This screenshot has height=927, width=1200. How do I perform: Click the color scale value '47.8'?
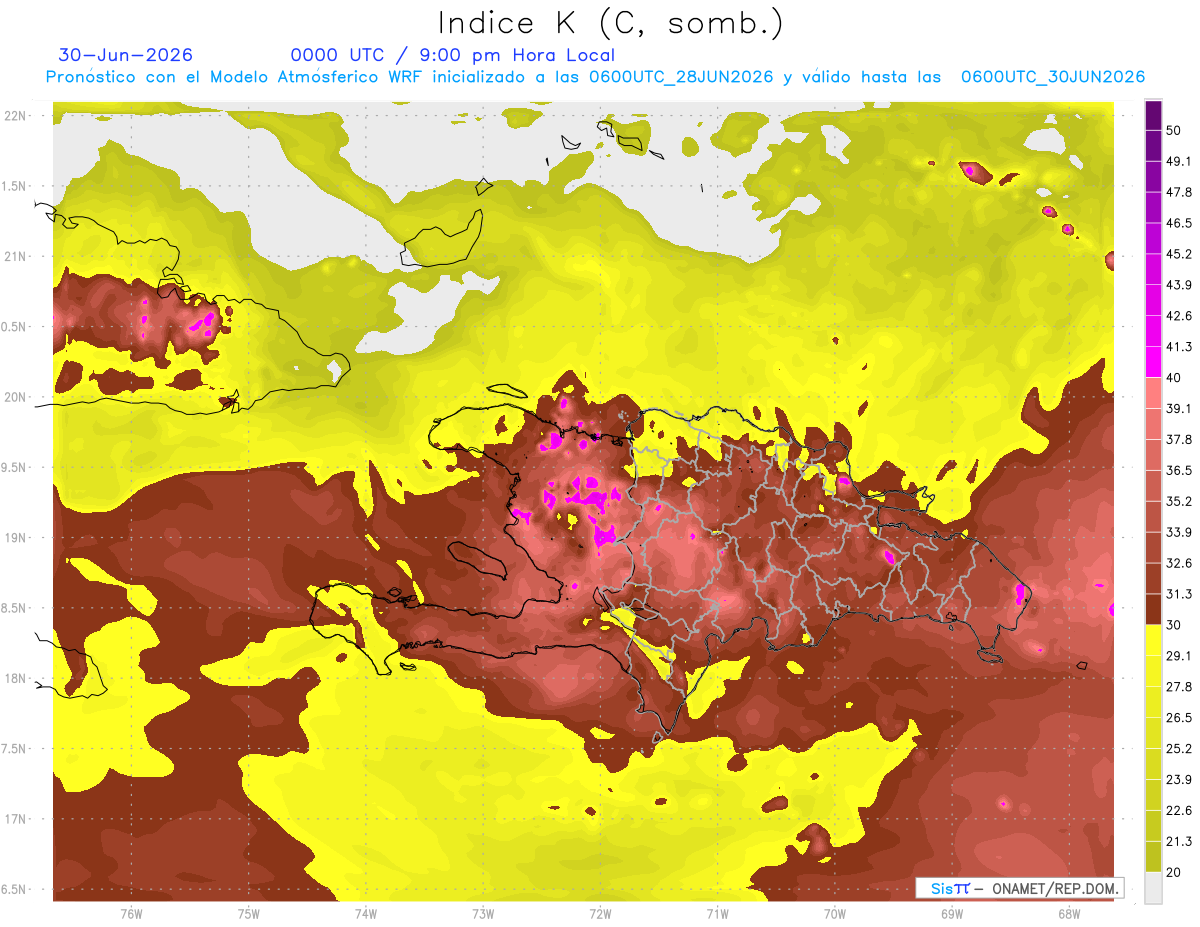1179,192
